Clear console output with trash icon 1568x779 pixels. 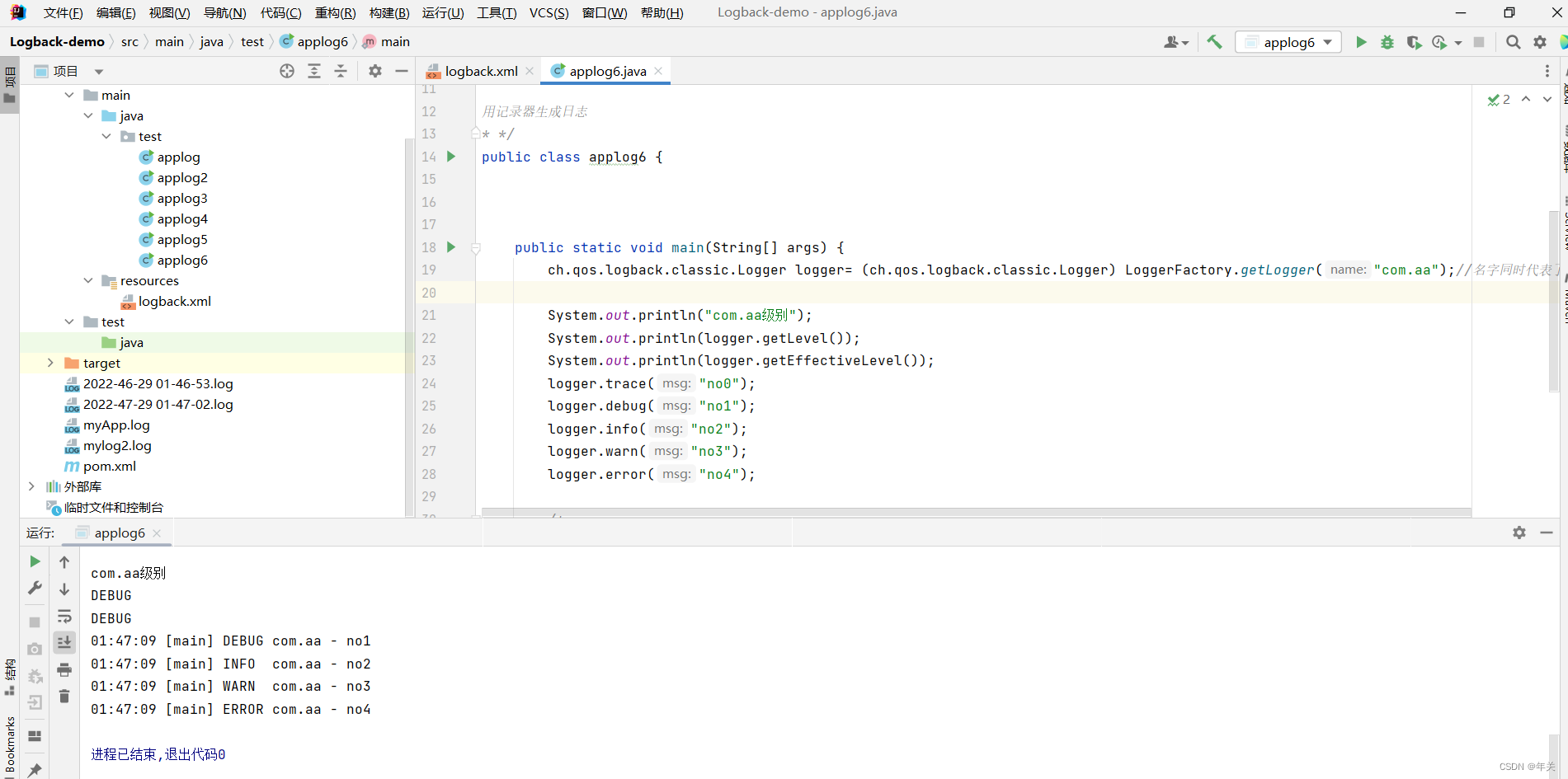click(64, 697)
